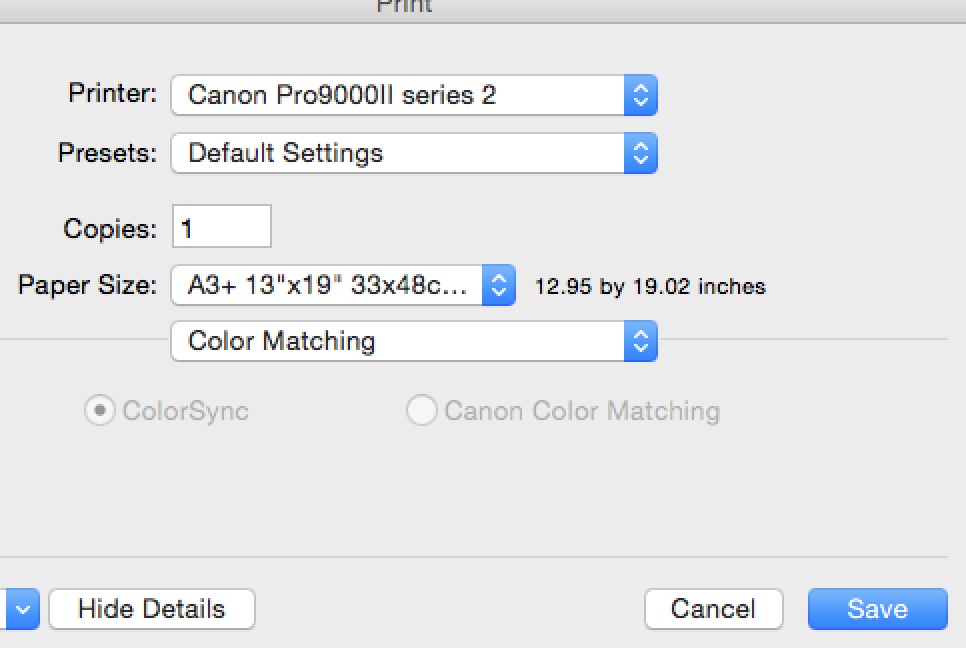Select the ColorSync radio button
The height and width of the screenshot is (648, 966).
click(x=99, y=411)
